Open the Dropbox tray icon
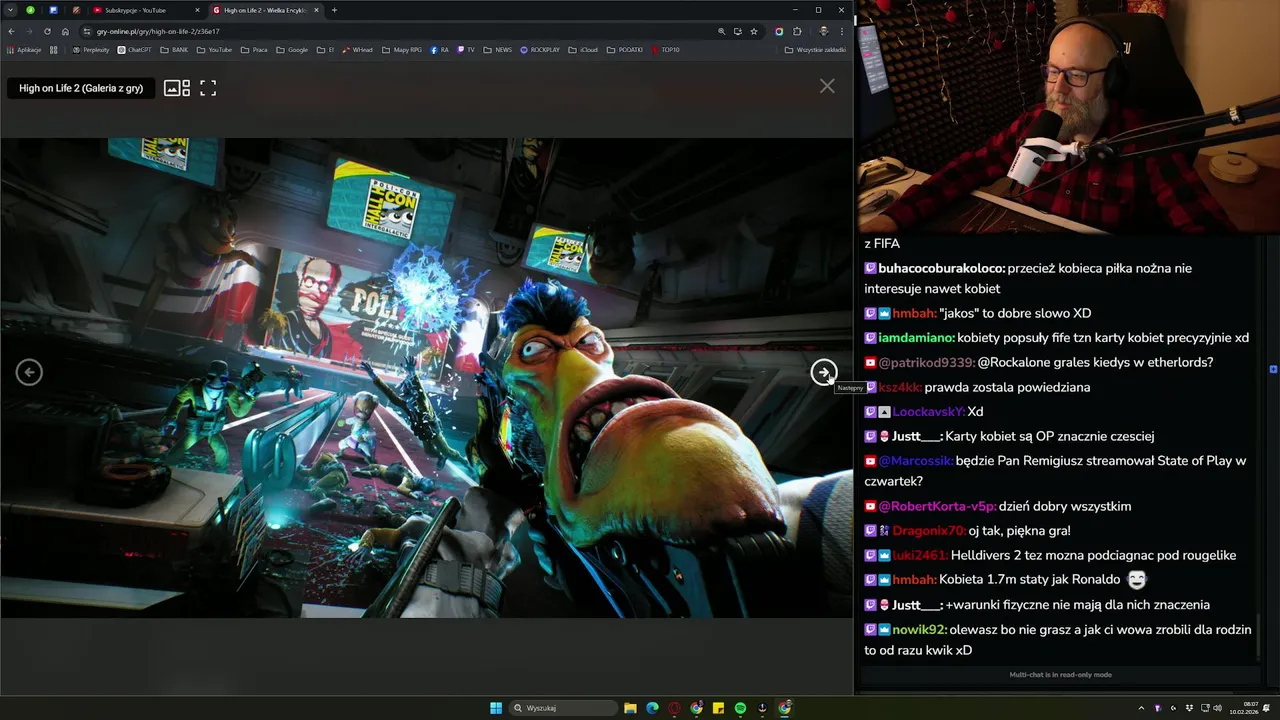 [x=1188, y=708]
